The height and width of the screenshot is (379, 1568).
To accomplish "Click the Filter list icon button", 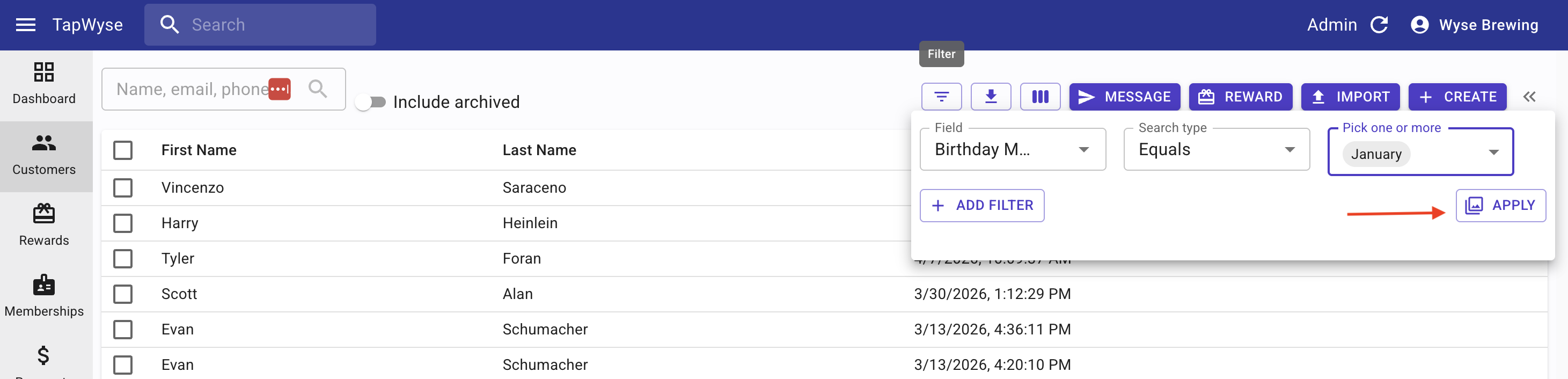I will tap(941, 97).
